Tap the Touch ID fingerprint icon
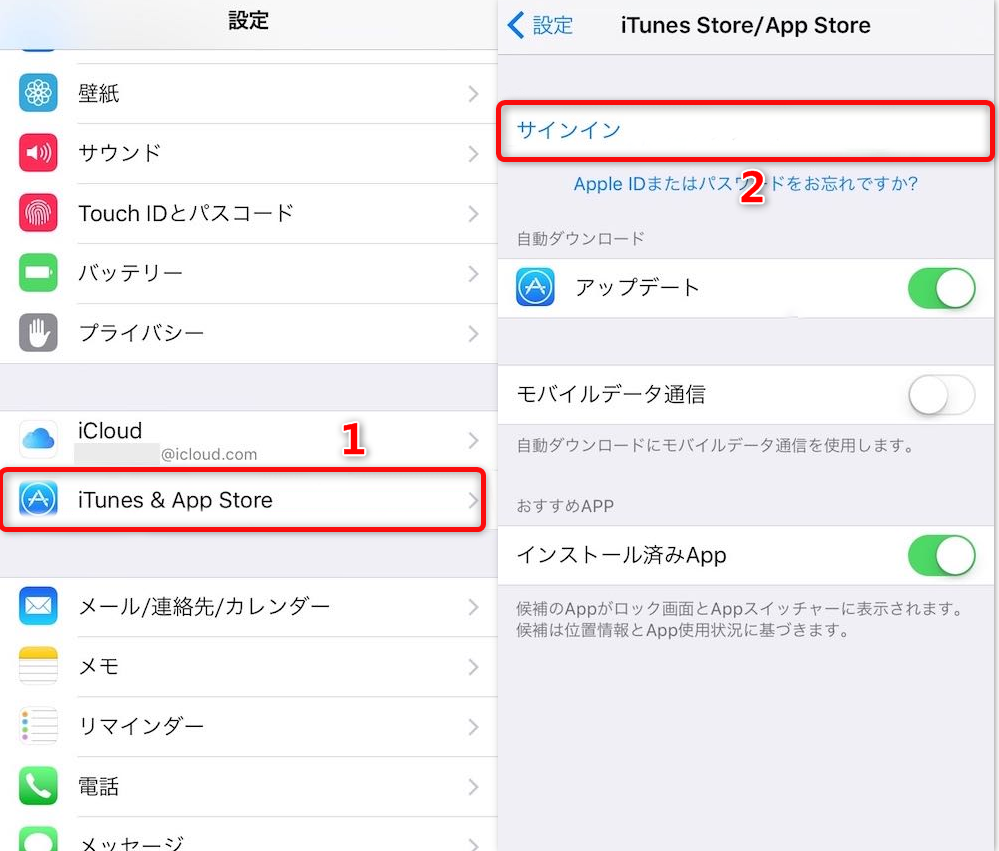Screen dimensions: 999x851 38,213
